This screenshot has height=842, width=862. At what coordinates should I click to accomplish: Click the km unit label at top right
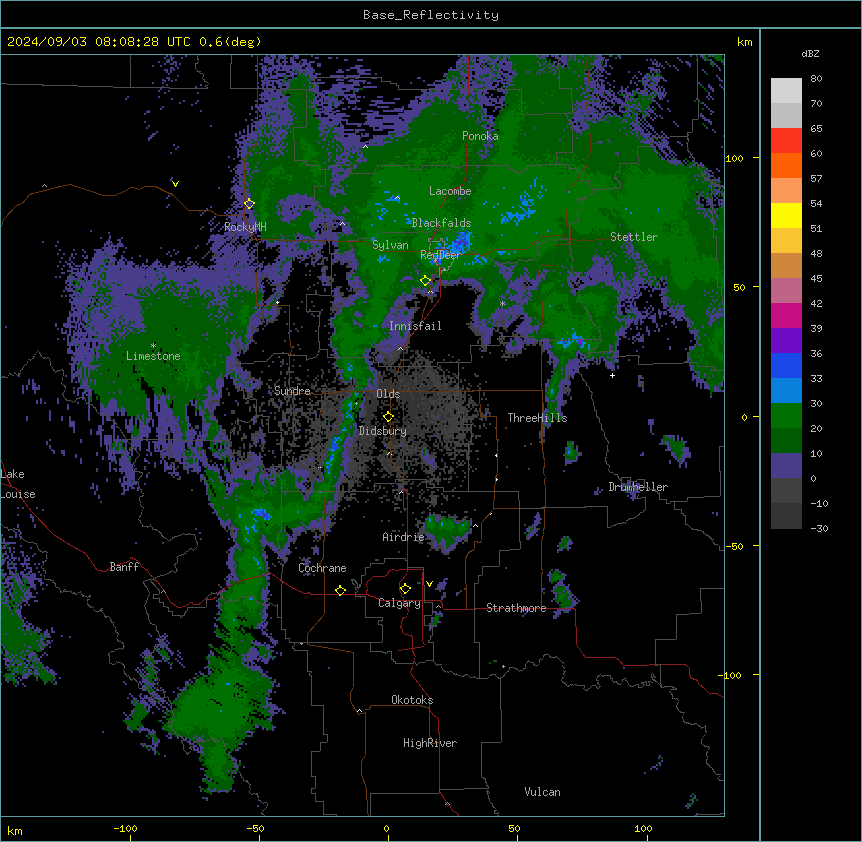pyautogui.click(x=745, y=42)
